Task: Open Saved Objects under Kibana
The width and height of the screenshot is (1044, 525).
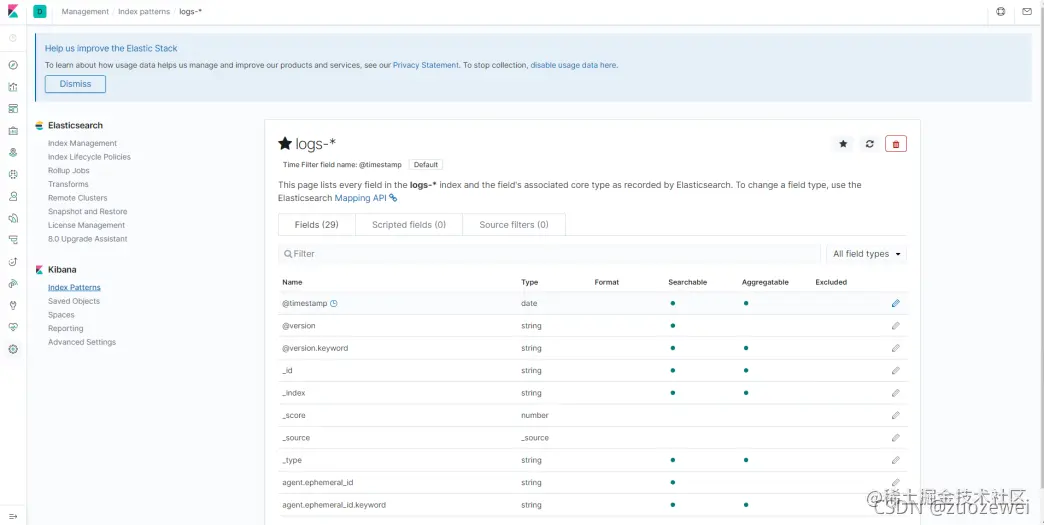Action: pos(74,301)
